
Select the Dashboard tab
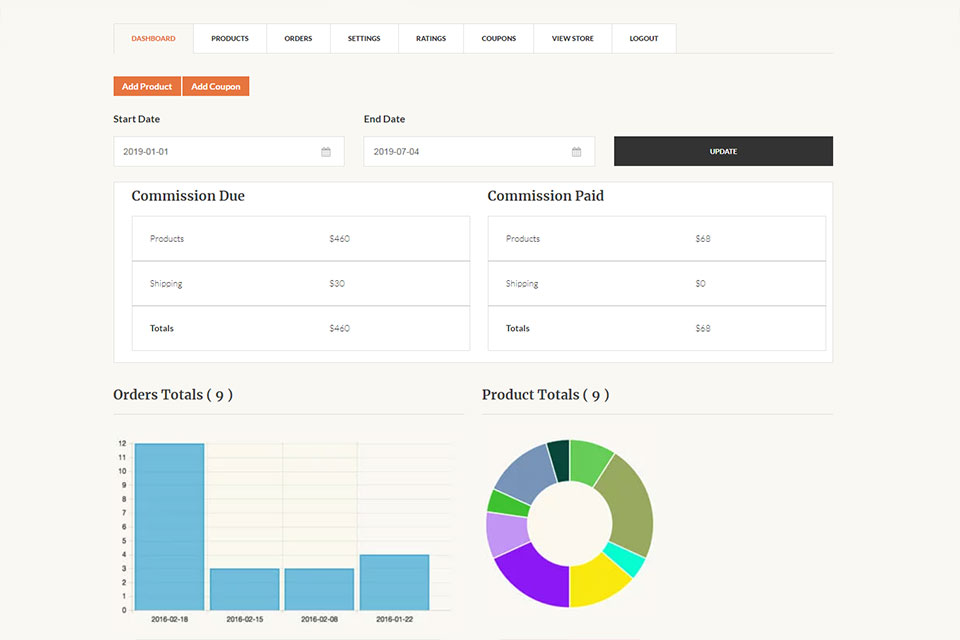(x=153, y=39)
